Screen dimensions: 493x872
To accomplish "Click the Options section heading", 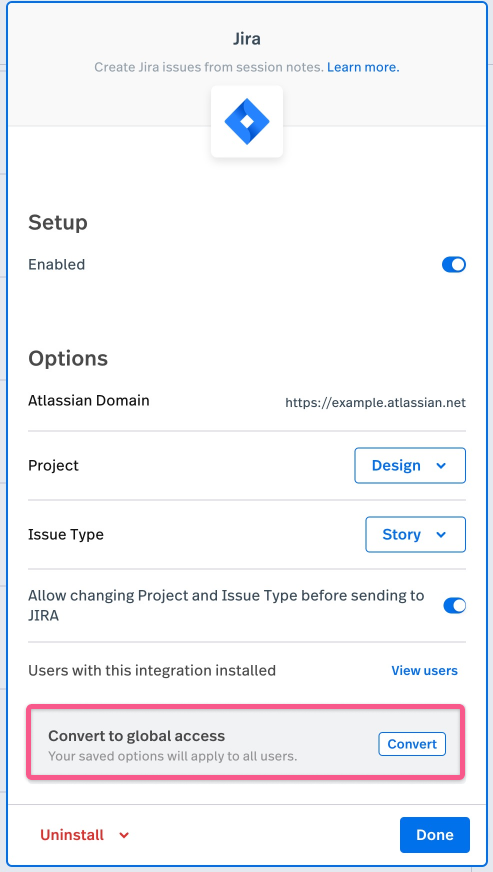I will click(x=68, y=359).
